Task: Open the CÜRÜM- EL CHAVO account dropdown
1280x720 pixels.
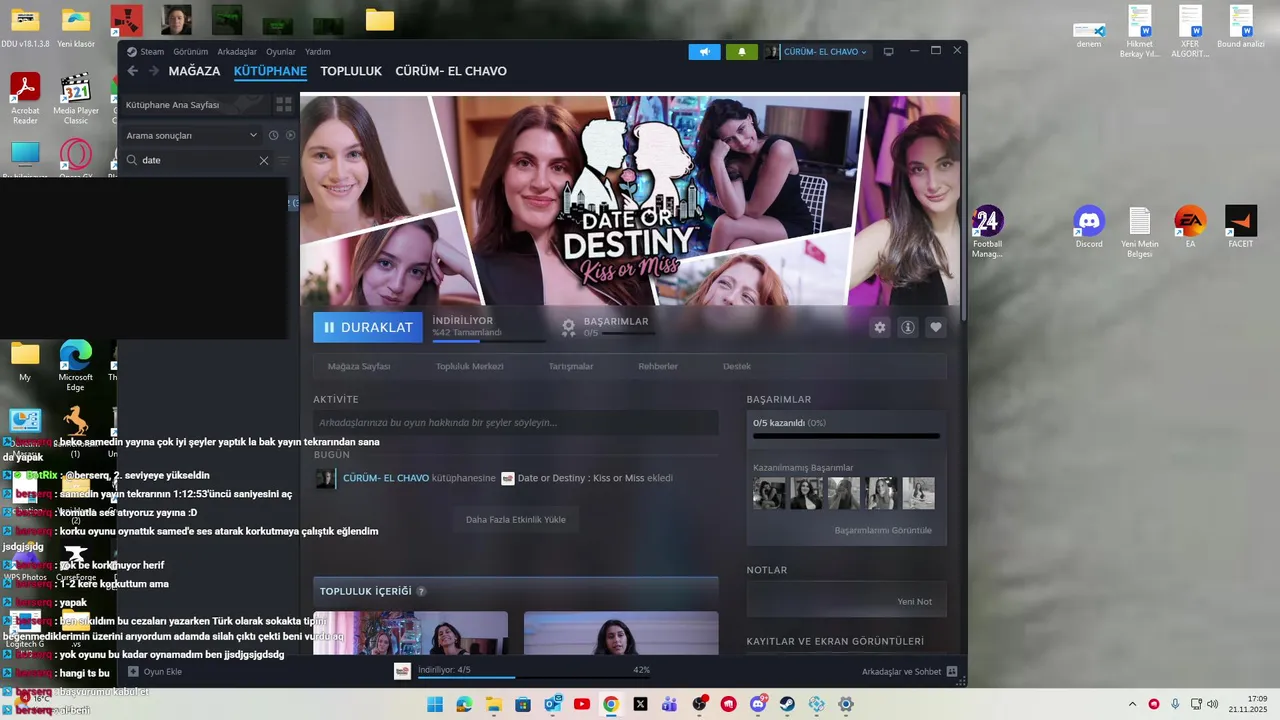Action: point(818,52)
